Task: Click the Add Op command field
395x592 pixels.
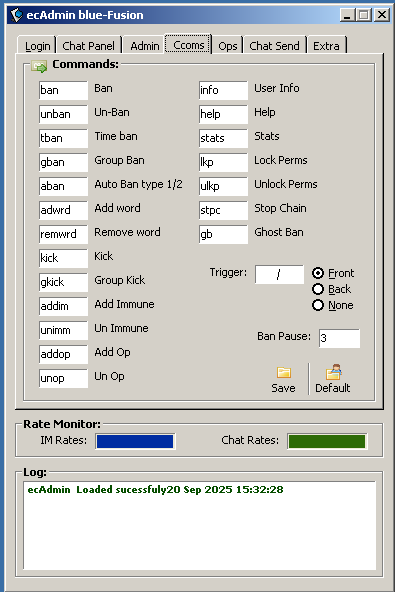Action: [x=63, y=354]
